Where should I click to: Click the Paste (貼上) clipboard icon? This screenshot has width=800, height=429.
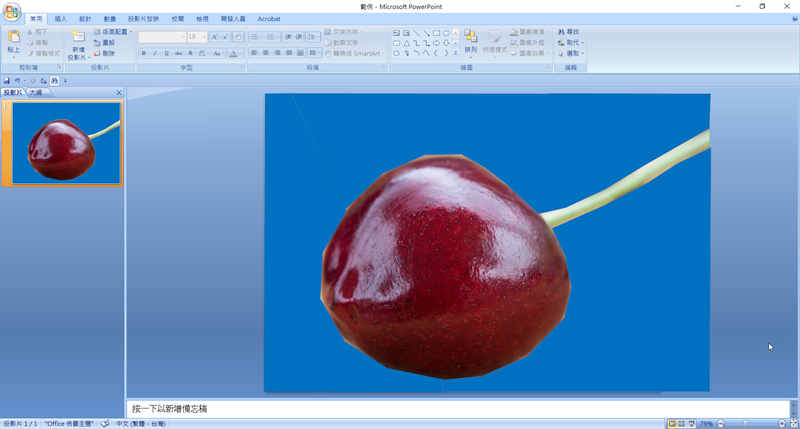(13, 38)
